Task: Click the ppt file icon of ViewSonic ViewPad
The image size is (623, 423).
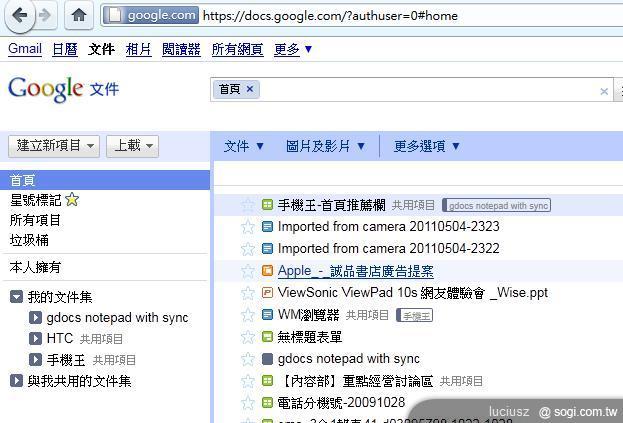Action: tap(267, 293)
